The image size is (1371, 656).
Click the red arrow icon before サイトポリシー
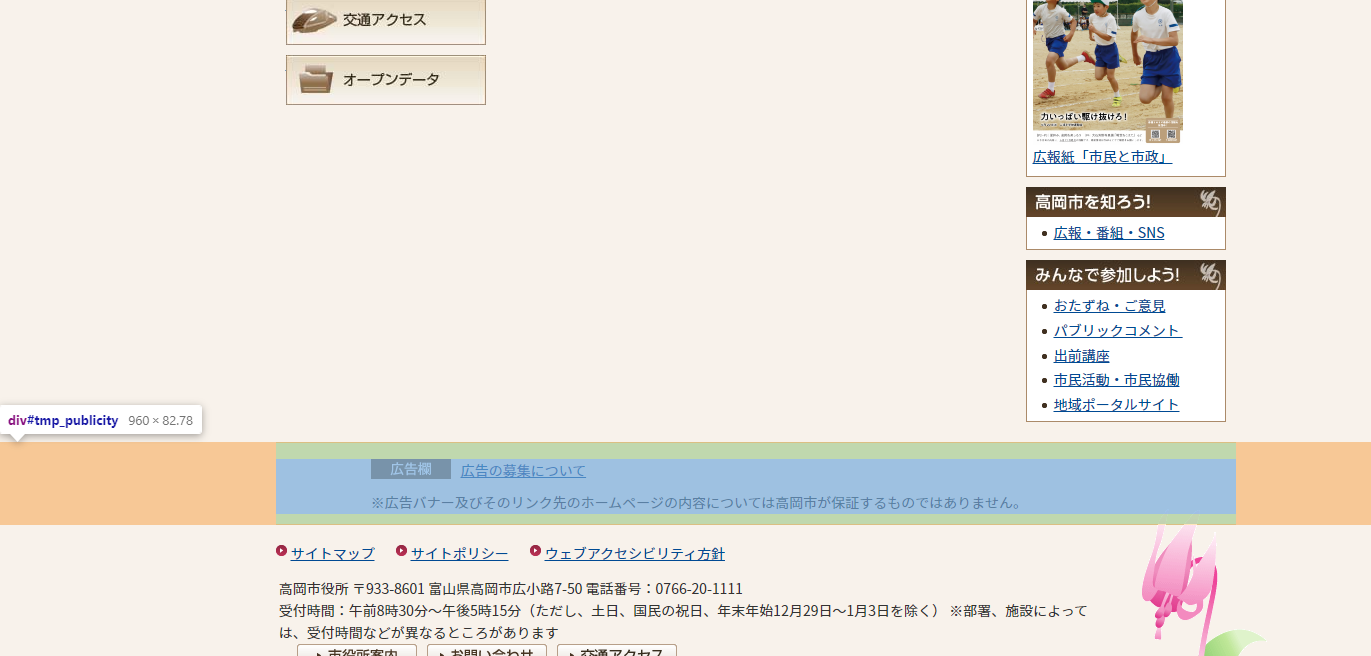tap(400, 551)
